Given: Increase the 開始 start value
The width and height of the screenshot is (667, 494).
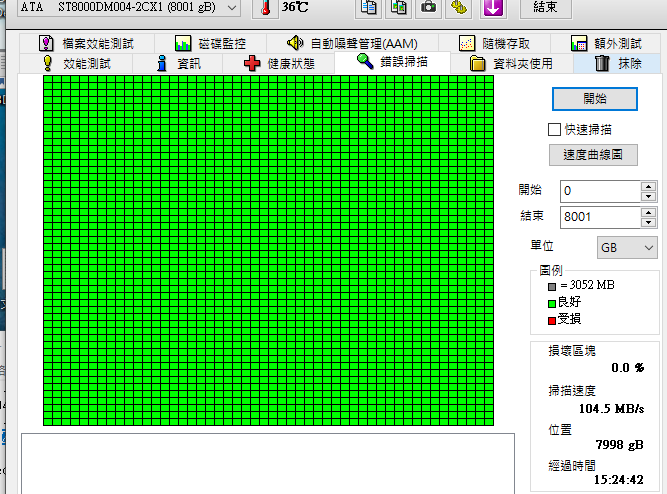Looking at the screenshot, I should (649, 186).
